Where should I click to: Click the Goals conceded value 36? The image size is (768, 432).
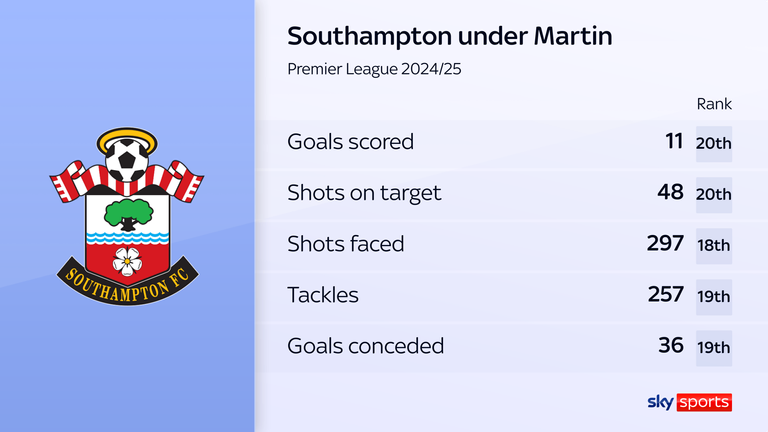click(x=671, y=346)
